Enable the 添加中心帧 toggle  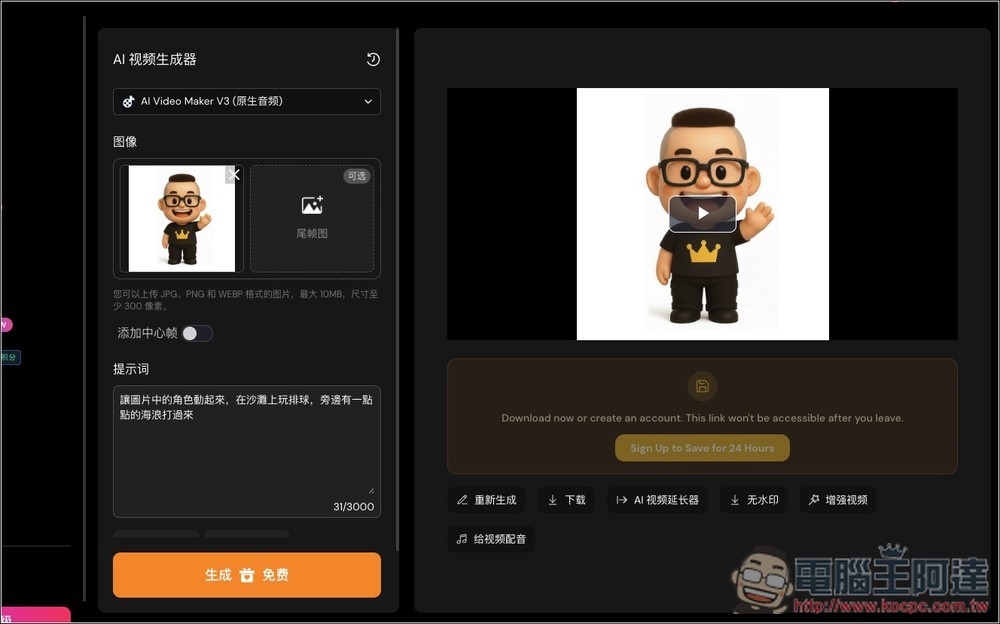[197, 333]
